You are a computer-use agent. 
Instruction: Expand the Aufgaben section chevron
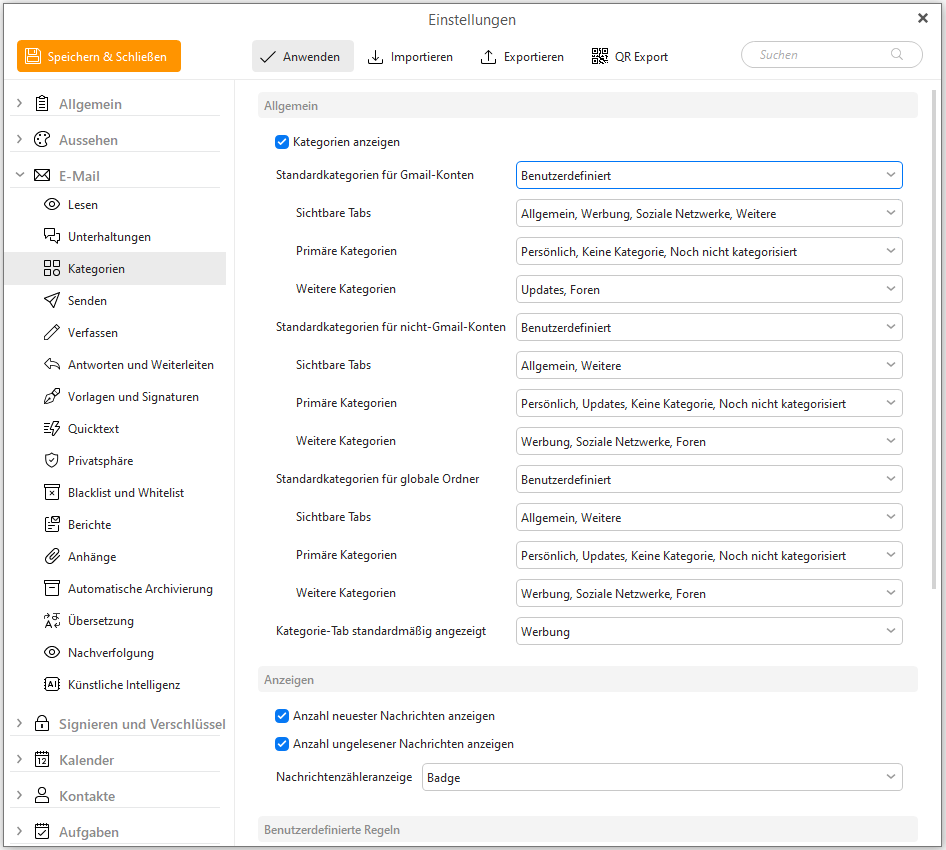(20, 831)
